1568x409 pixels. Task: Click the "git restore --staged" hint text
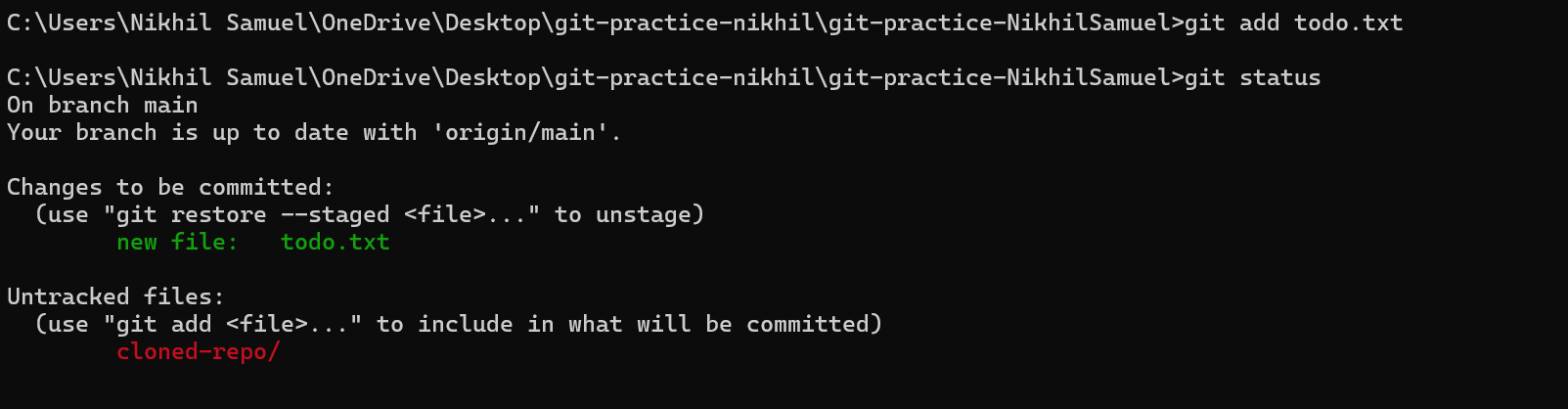tap(252, 214)
